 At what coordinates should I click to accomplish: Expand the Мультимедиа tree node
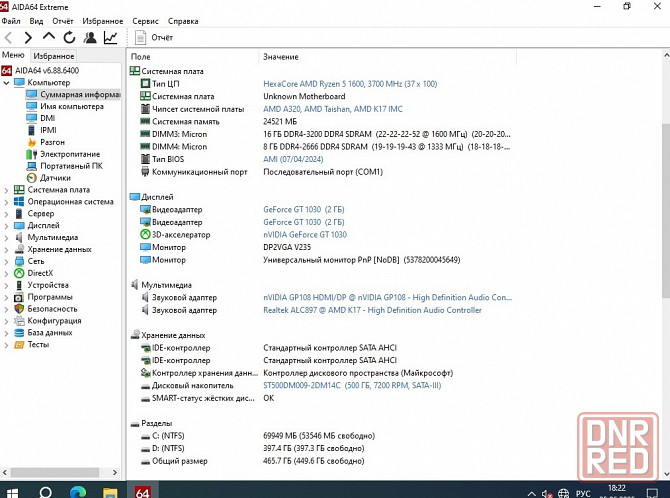(6, 238)
